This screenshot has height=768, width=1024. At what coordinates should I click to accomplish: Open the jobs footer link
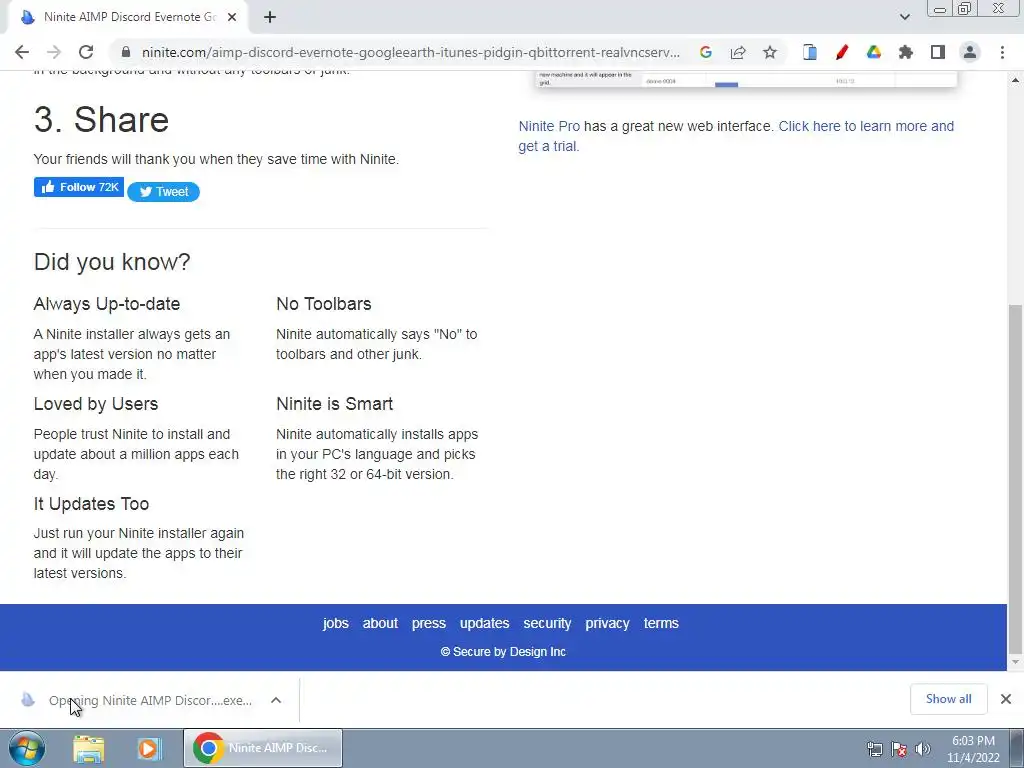coord(336,623)
